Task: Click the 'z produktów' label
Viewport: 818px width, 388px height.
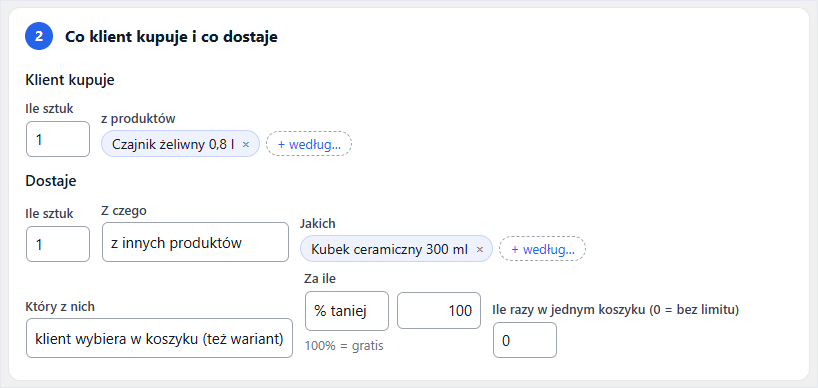Action: point(138,118)
